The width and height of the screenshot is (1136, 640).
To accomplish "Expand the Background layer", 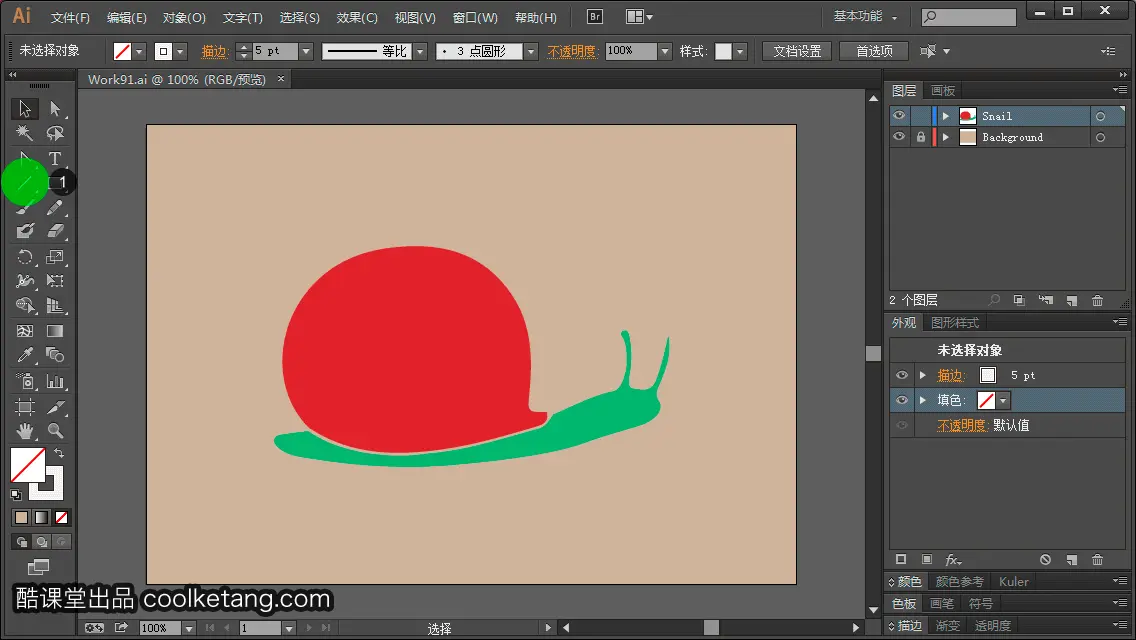I will (x=945, y=137).
